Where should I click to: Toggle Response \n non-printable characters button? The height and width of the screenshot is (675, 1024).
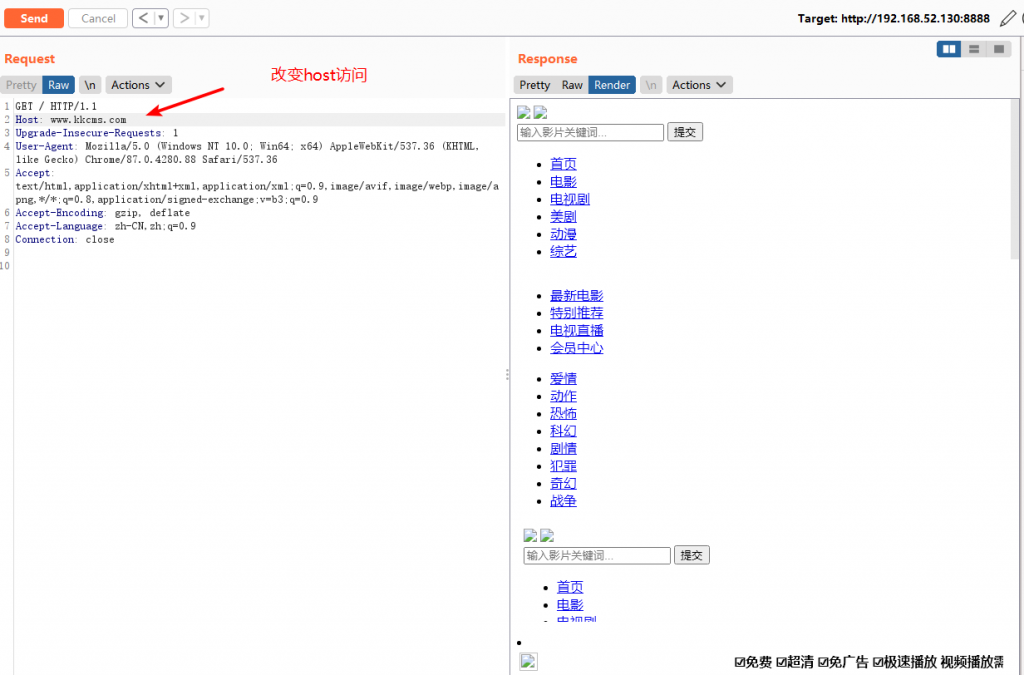(x=651, y=85)
